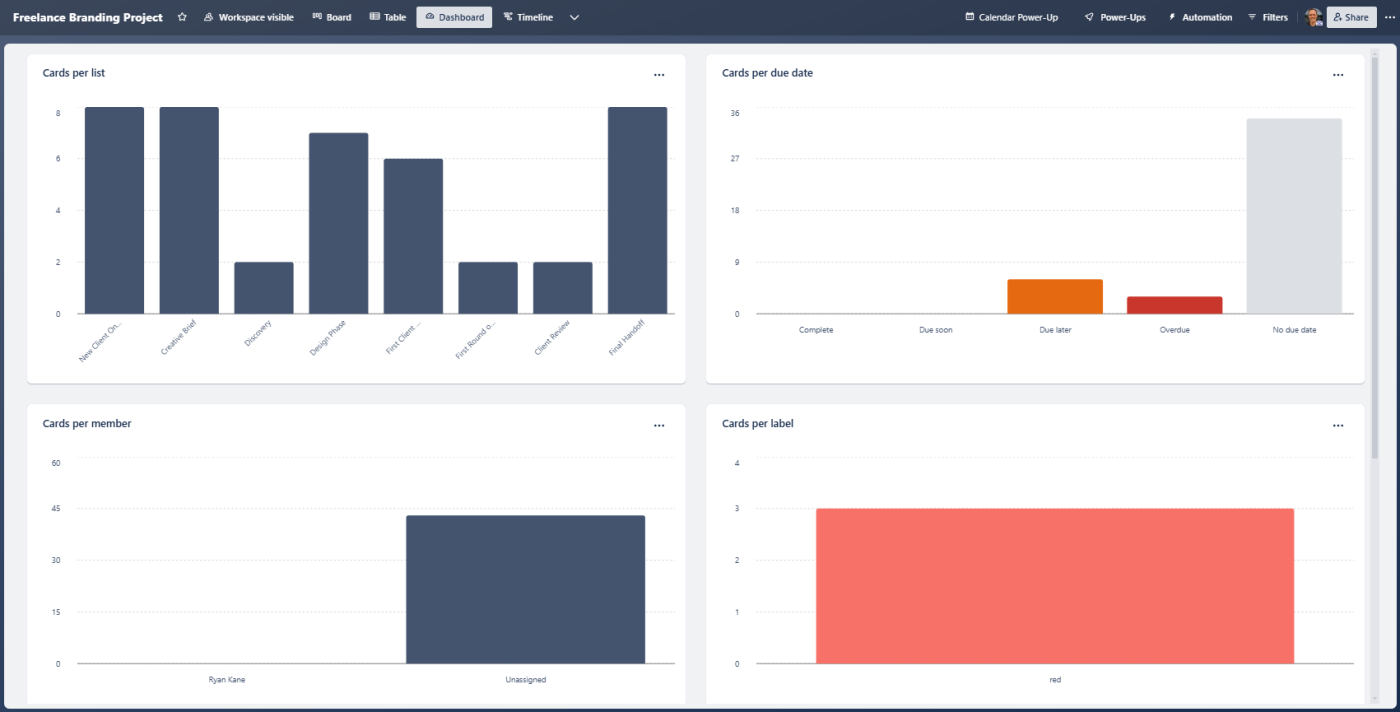Click the grey No due date bar
This screenshot has height=712, width=1400.
coord(1294,216)
